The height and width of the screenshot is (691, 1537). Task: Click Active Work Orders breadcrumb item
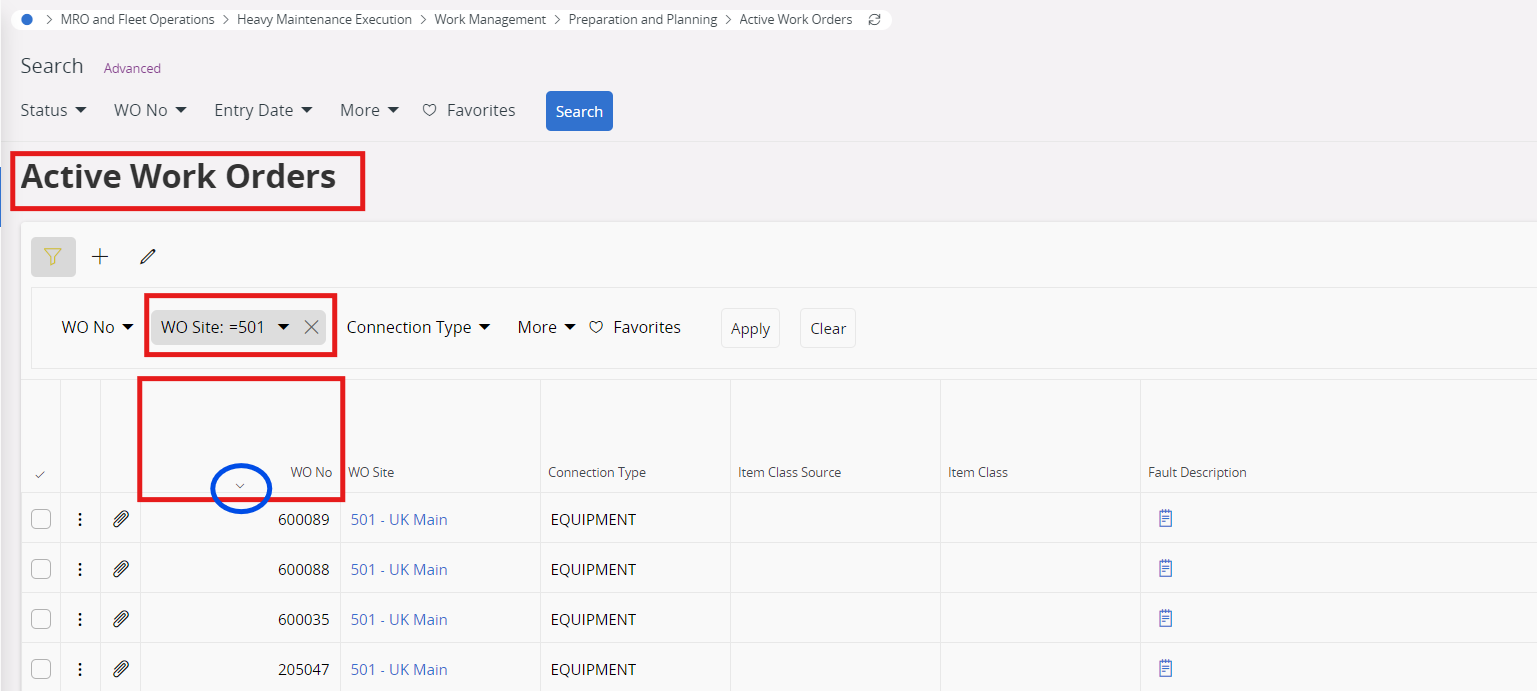(796, 19)
